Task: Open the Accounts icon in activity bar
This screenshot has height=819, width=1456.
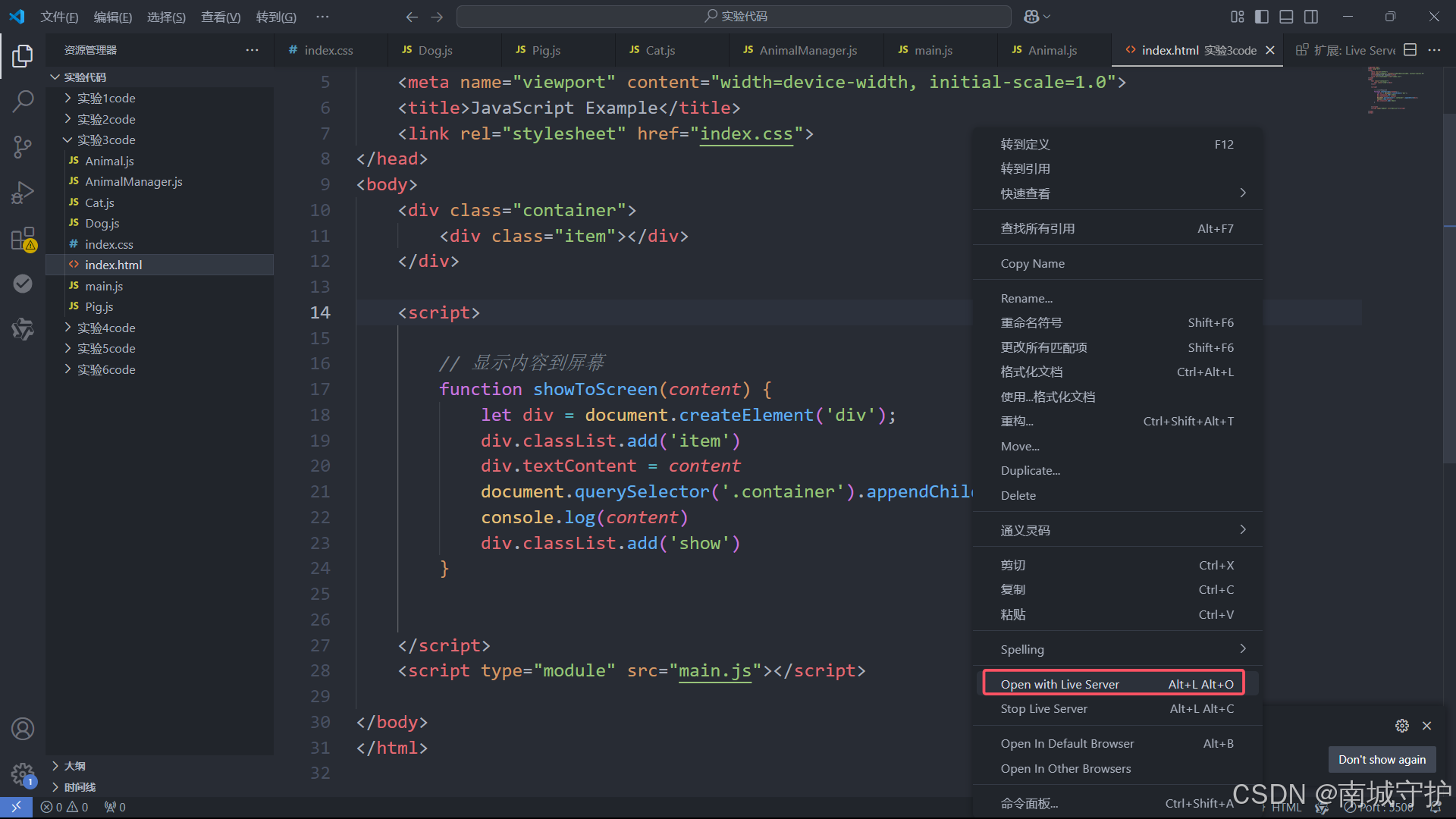Action: (23, 729)
